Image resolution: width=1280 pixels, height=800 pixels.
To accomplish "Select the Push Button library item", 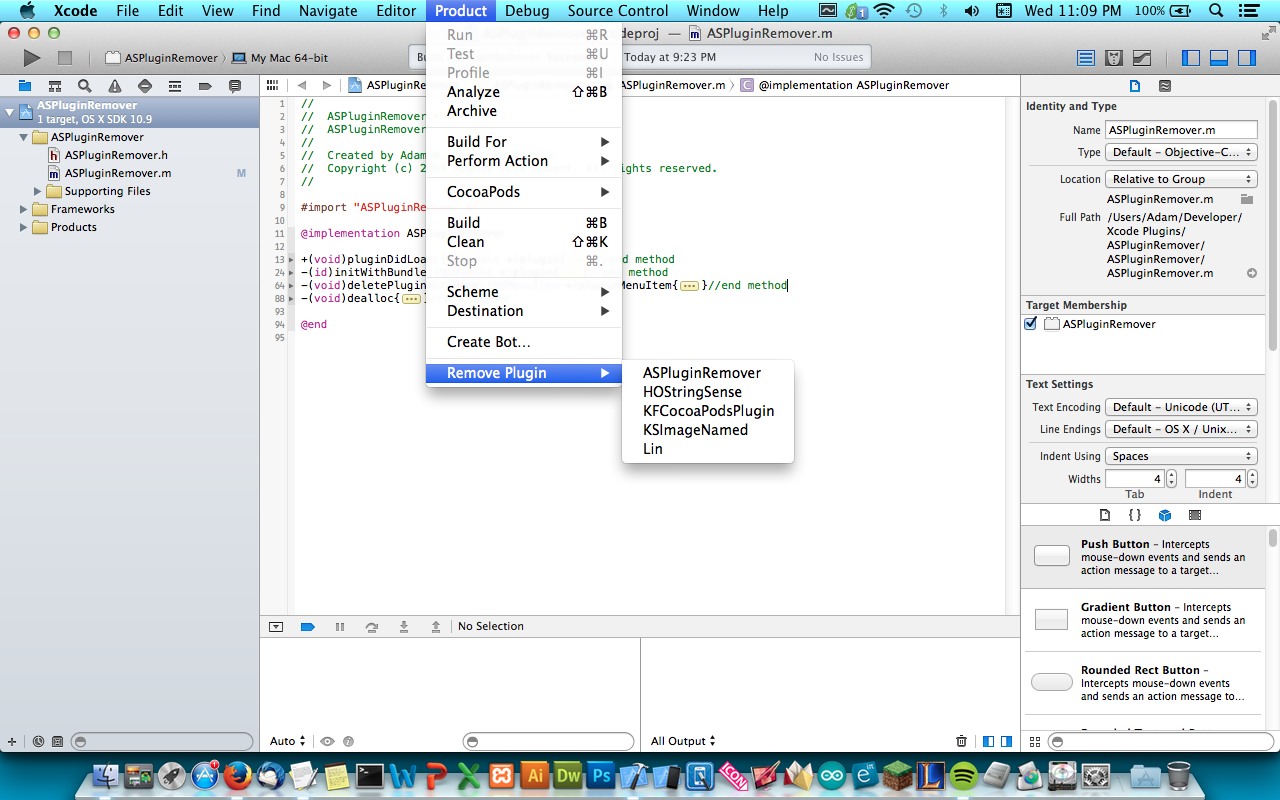I will pos(1145,558).
